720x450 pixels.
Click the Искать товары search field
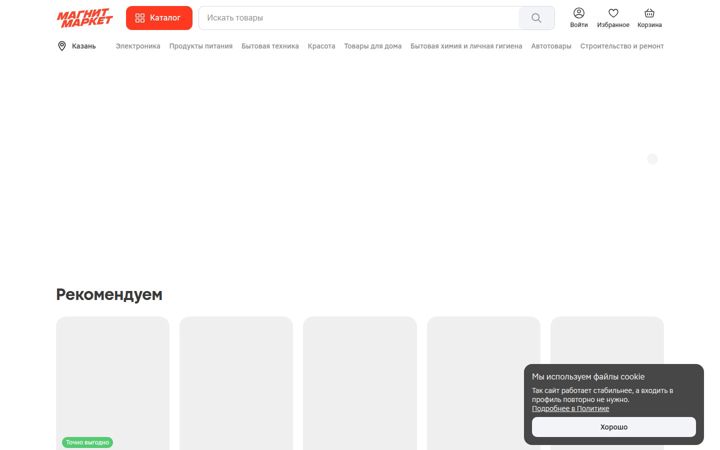[x=359, y=18]
